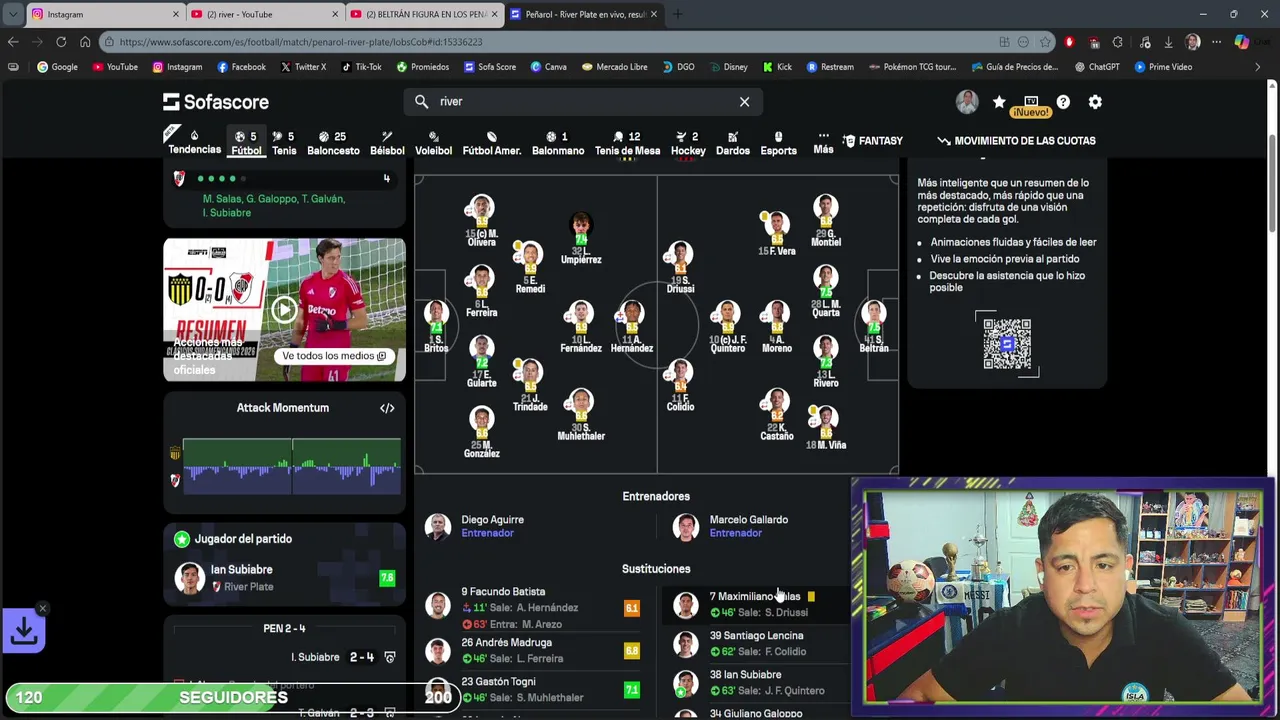
Task: Select the Voleibol sport tab
Action: tap(433, 143)
